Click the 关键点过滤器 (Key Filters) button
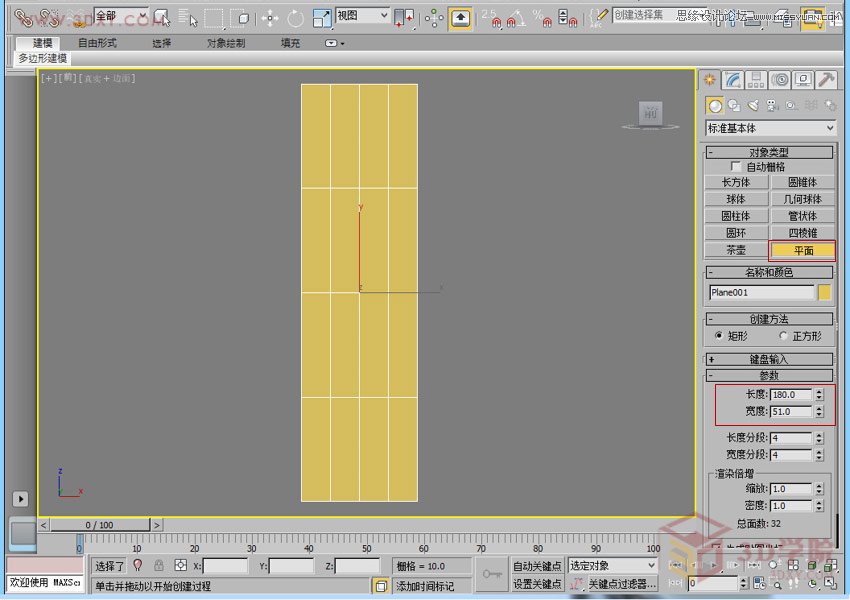The image size is (850, 600). point(622,583)
